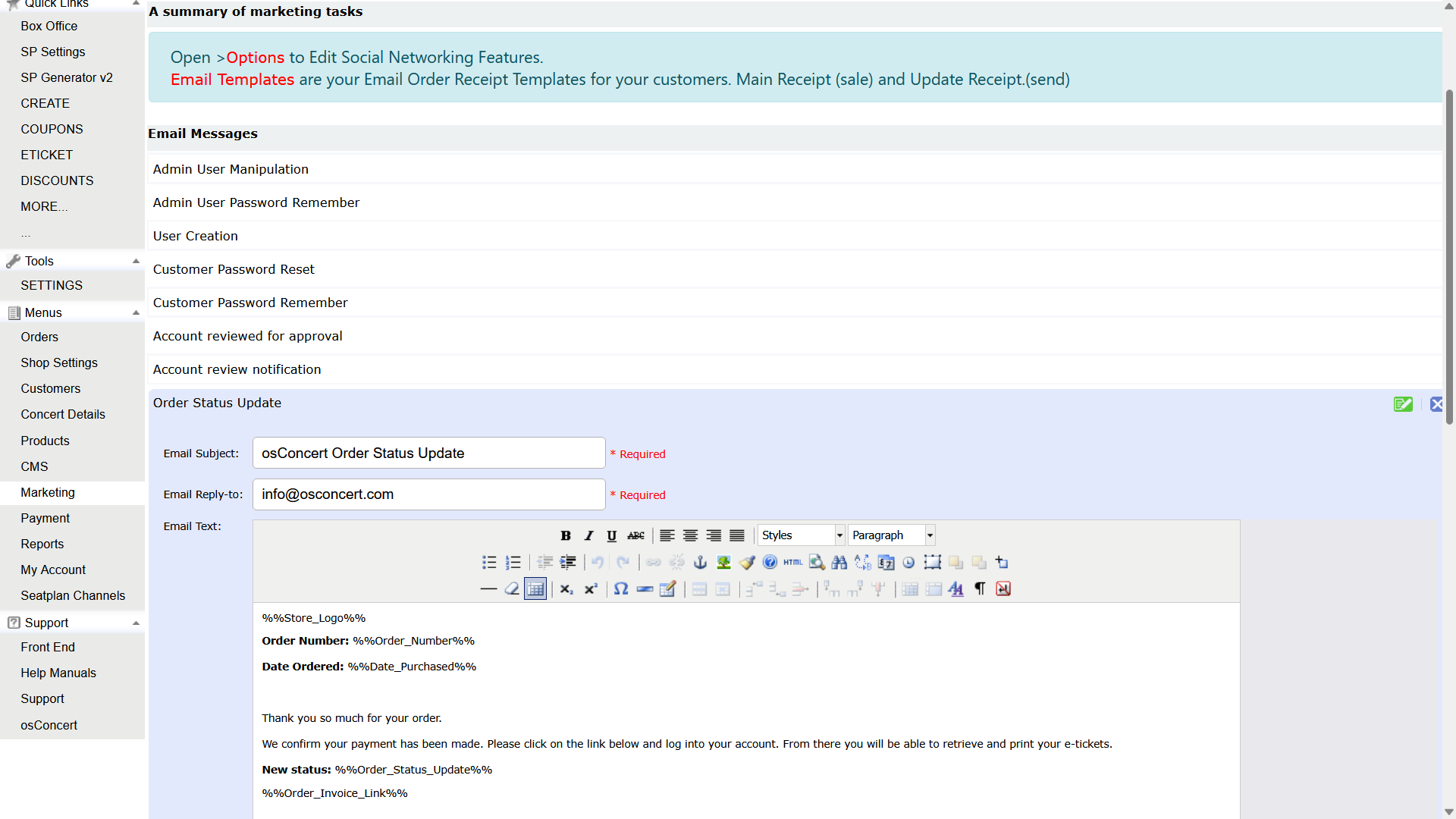The height and width of the screenshot is (819, 1456).
Task: Open Find using the binoculars icon
Action: click(x=839, y=563)
